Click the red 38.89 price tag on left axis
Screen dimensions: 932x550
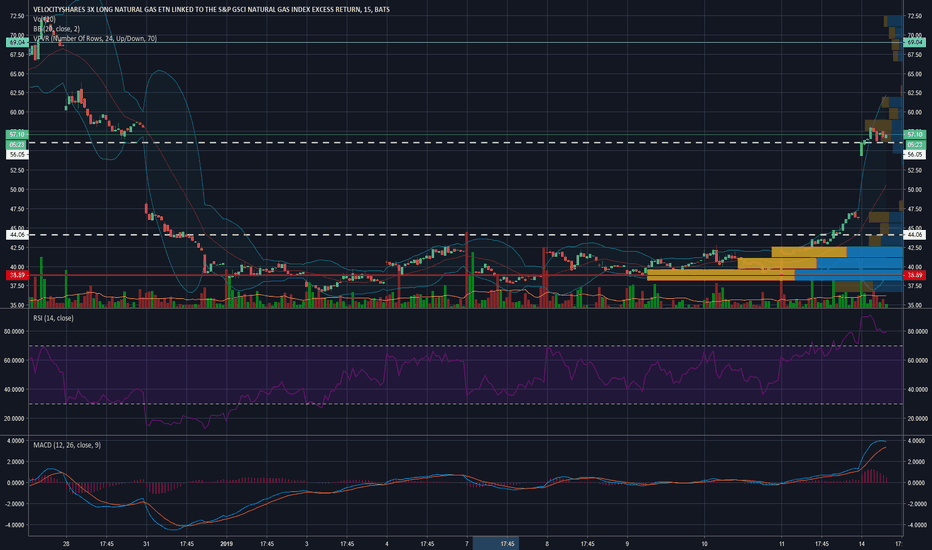17,275
